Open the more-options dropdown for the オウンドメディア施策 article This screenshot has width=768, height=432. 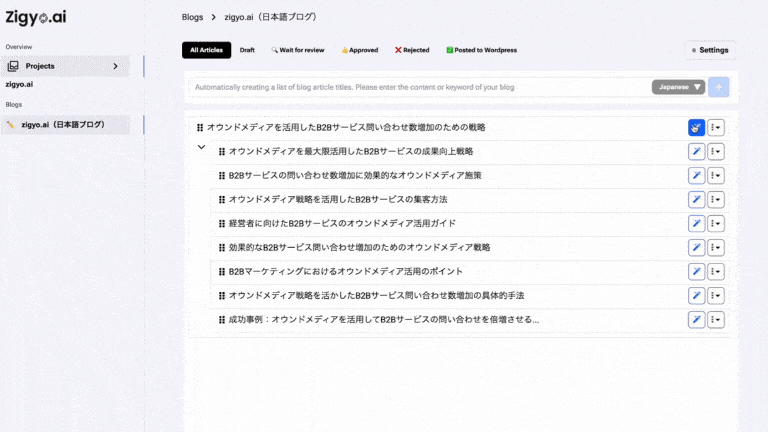716,175
